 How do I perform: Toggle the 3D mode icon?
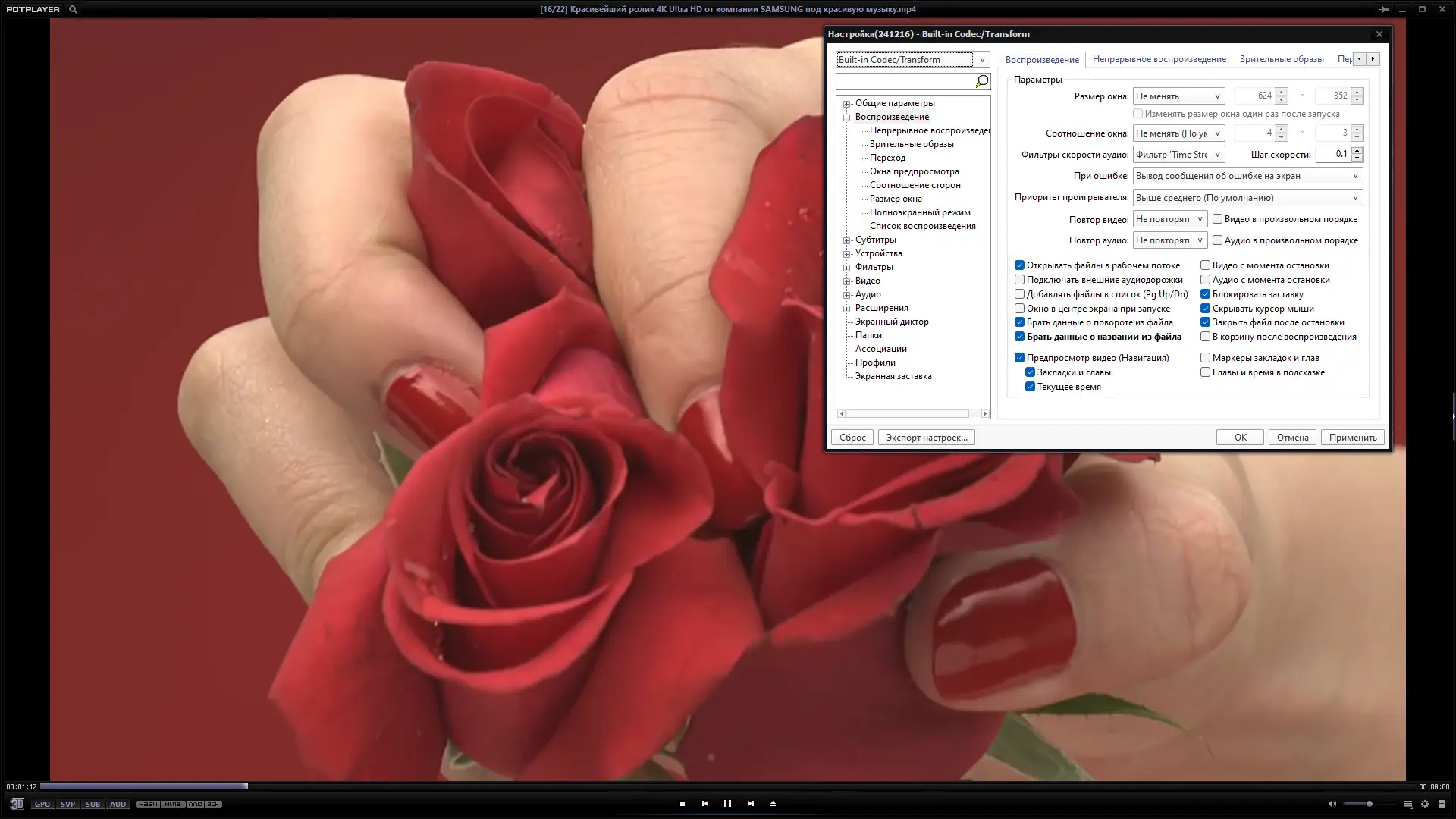(x=17, y=804)
